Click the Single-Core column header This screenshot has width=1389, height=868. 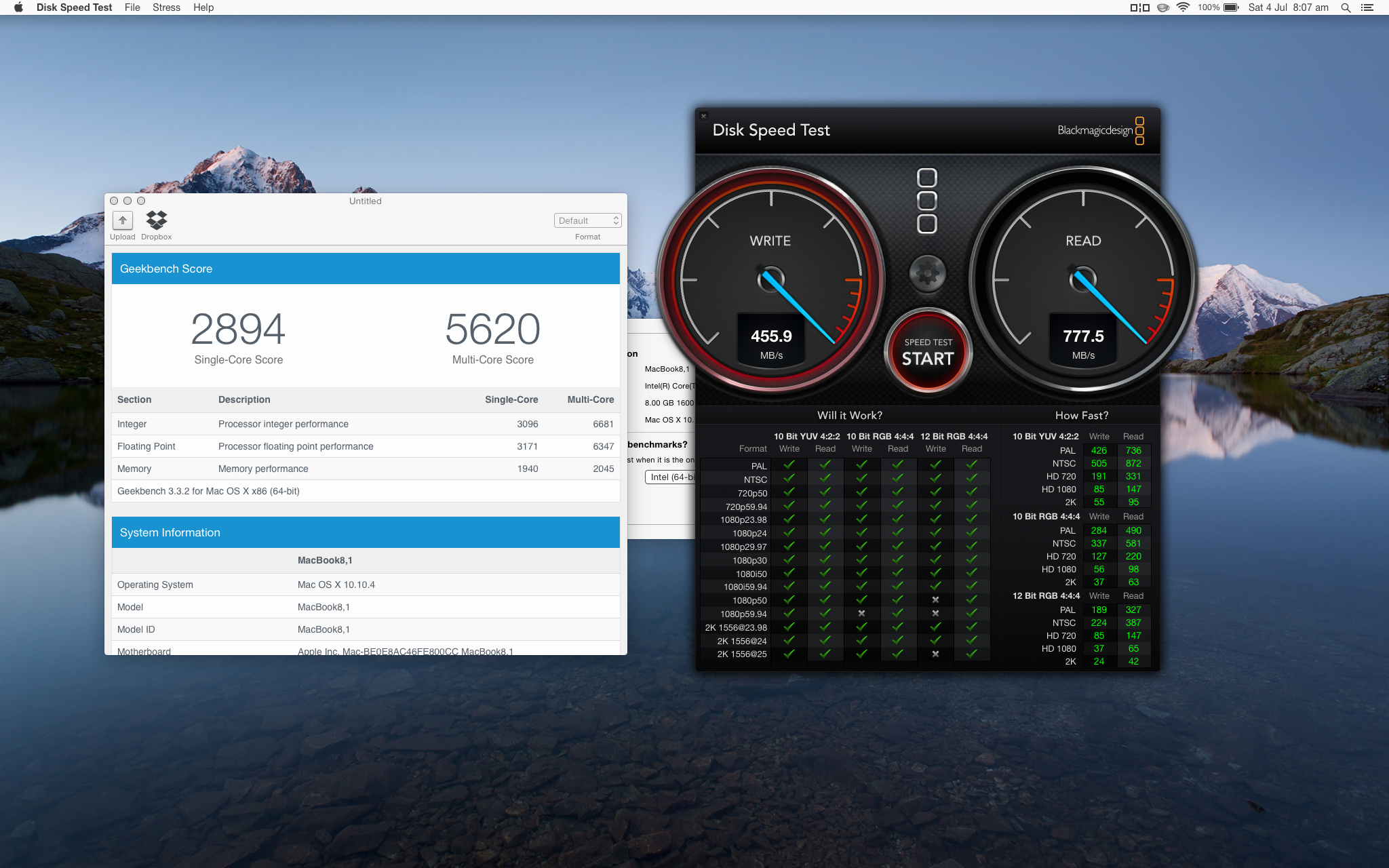pyautogui.click(x=511, y=399)
